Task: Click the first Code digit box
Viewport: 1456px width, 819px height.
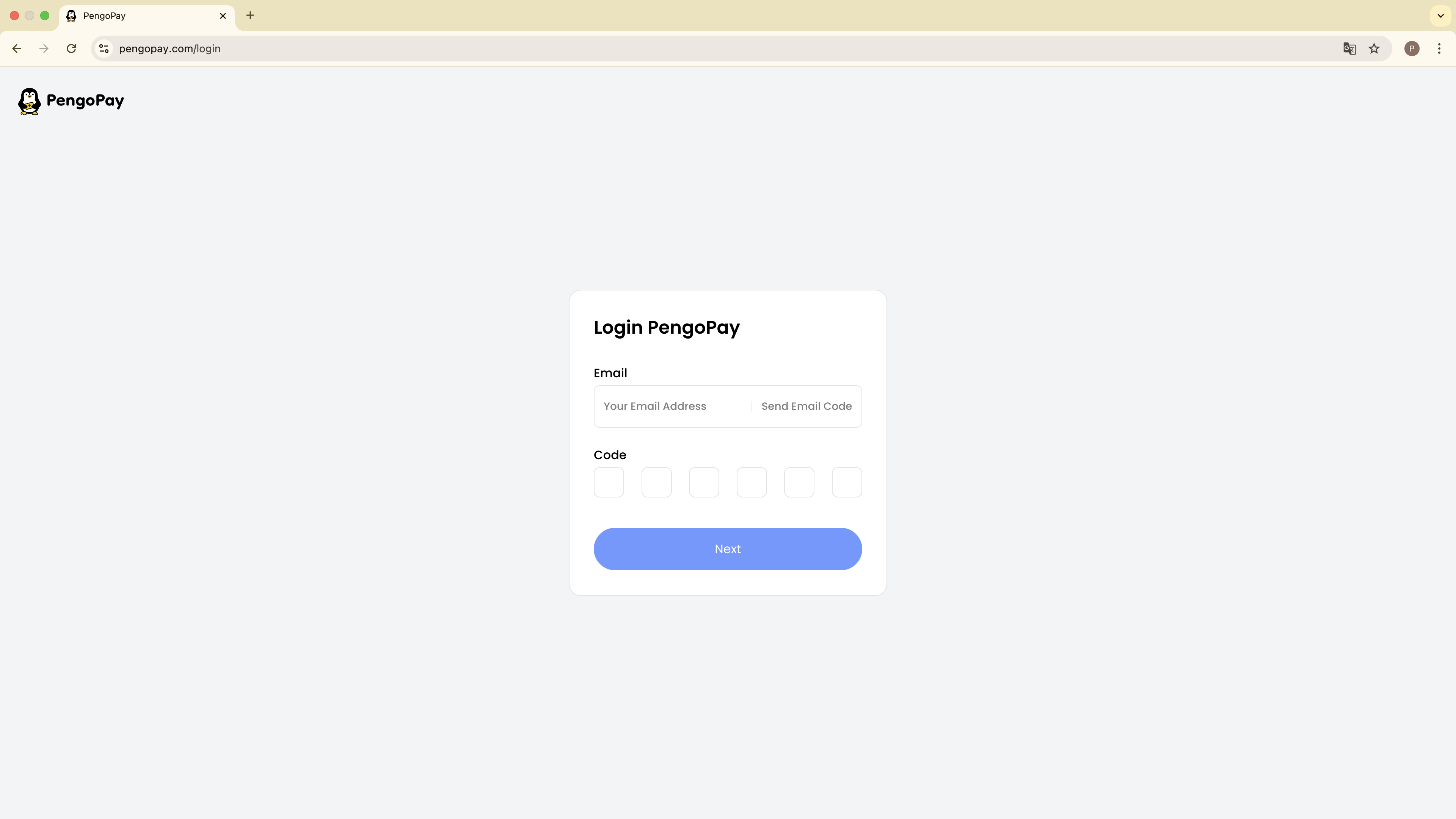Action: pos(609,482)
